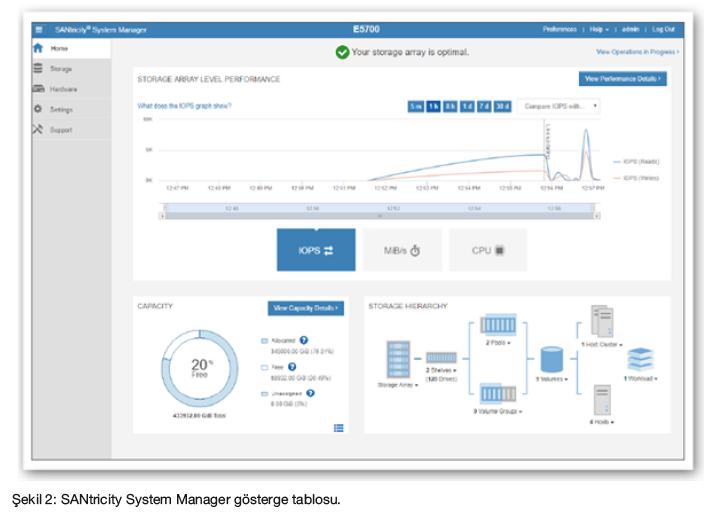Go to the Hardware section
This screenshot has width=715, height=514.
[x=63, y=89]
